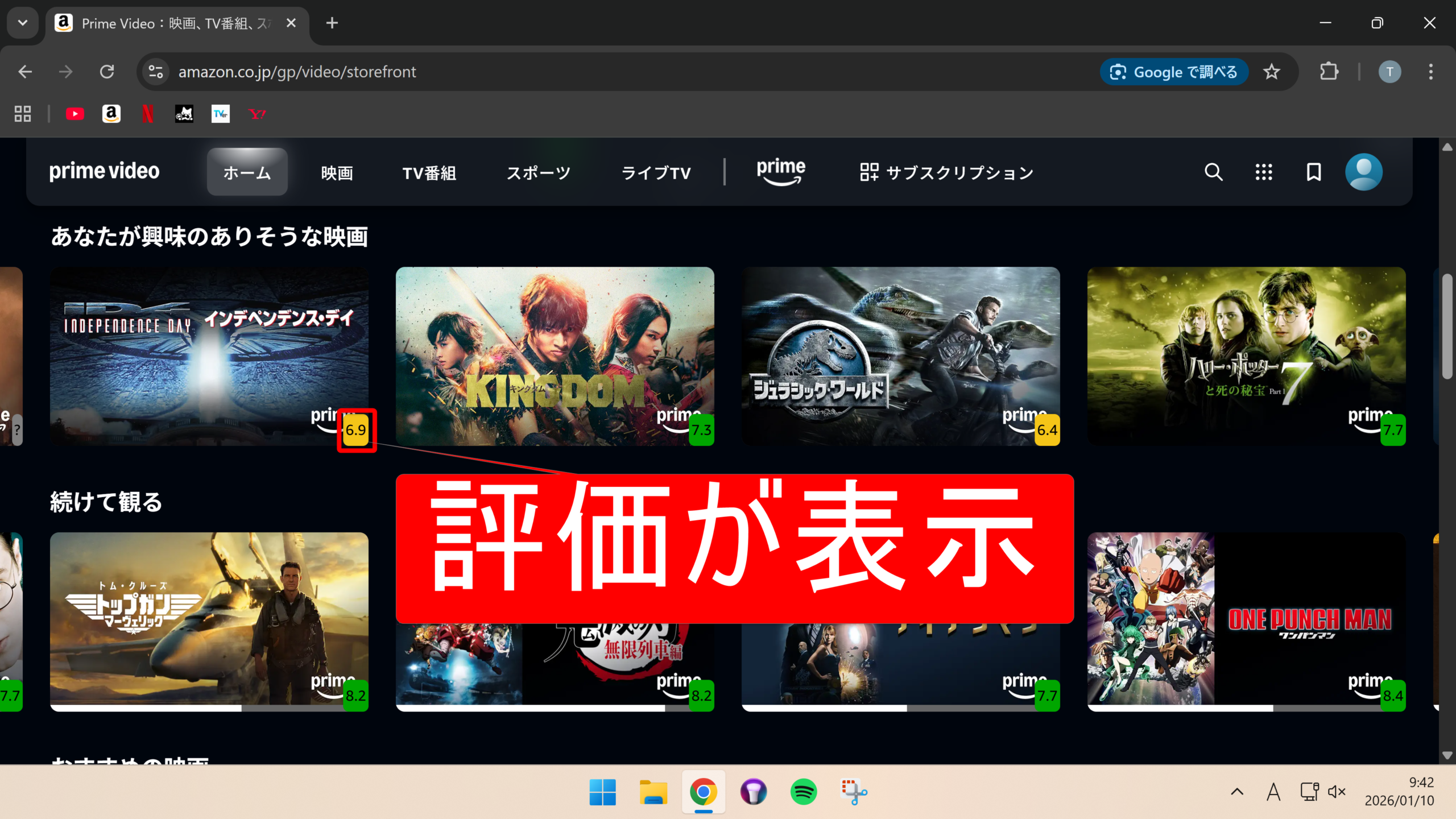
Task: Toggle muted volume icon in system tray
Action: tap(1337, 792)
